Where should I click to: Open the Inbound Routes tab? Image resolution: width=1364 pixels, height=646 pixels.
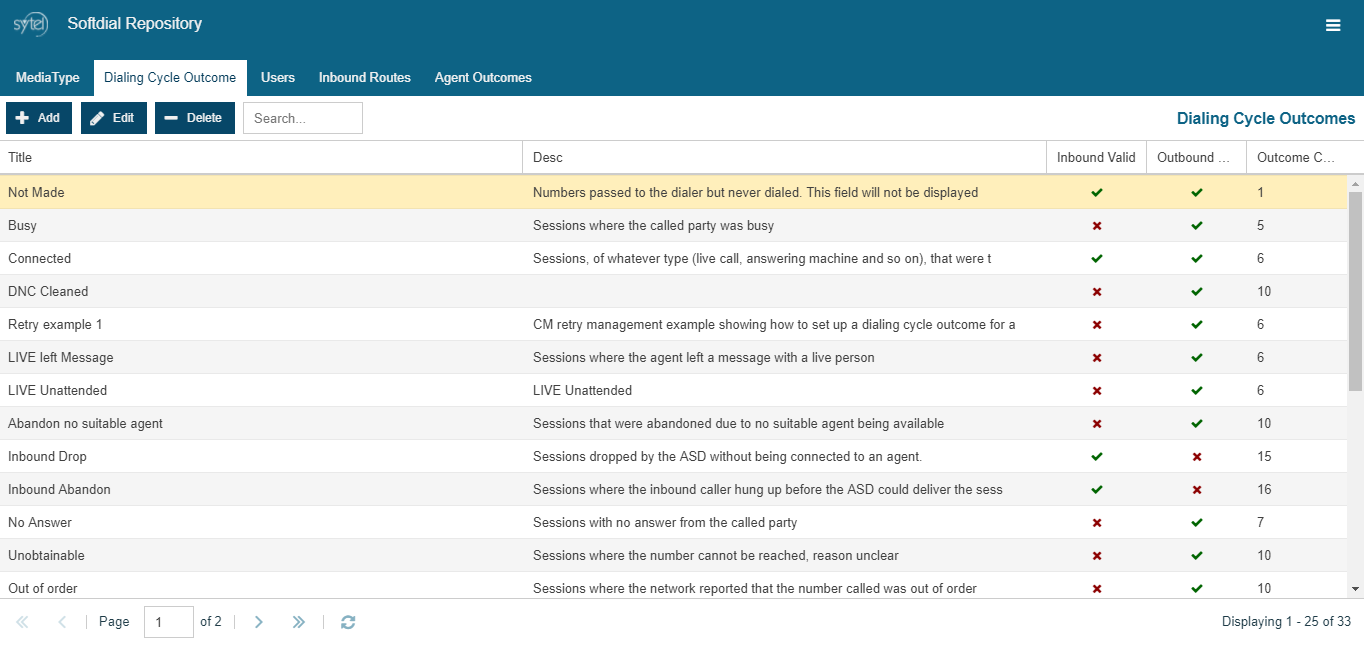coord(365,78)
